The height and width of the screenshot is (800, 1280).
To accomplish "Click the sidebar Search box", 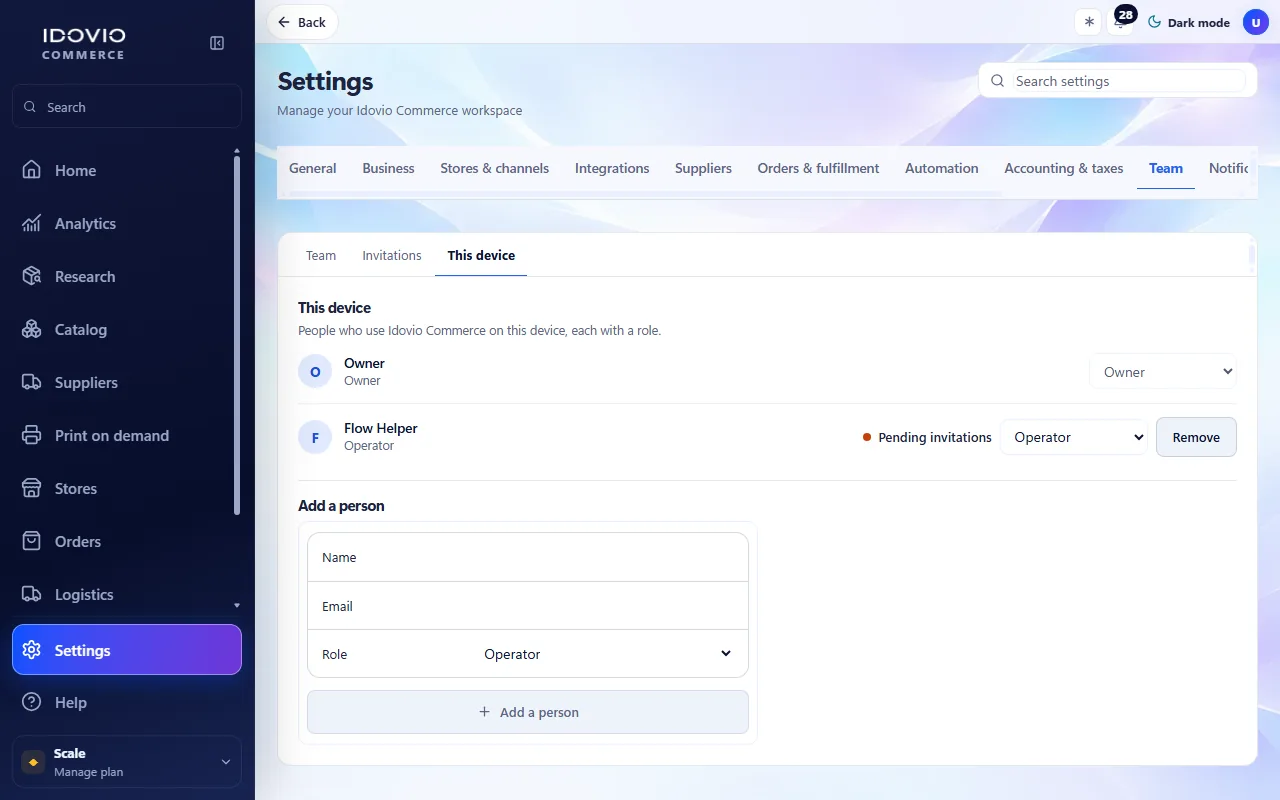I will tap(127, 107).
